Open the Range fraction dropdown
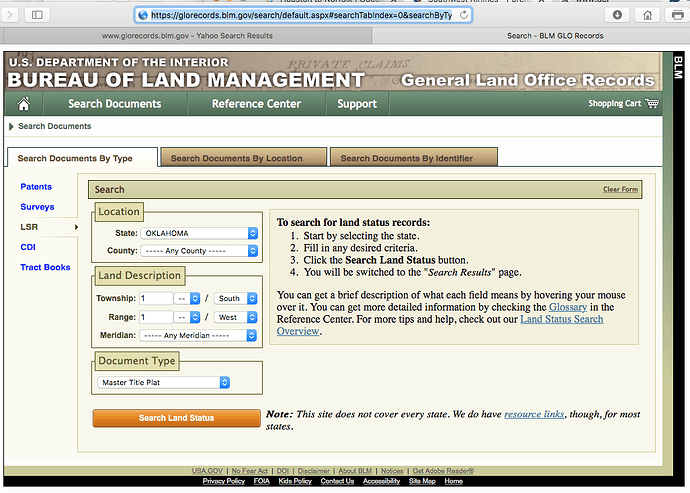 [x=187, y=317]
